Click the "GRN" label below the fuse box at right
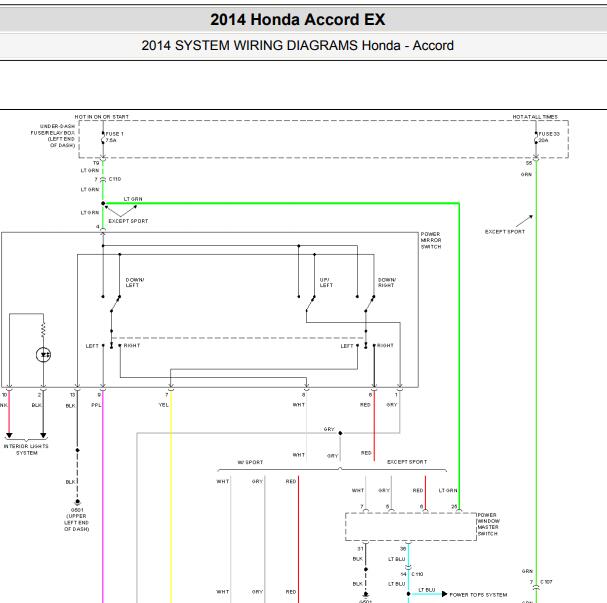Image resolution: width=607 pixels, height=603 pixels. pos(526,175)
